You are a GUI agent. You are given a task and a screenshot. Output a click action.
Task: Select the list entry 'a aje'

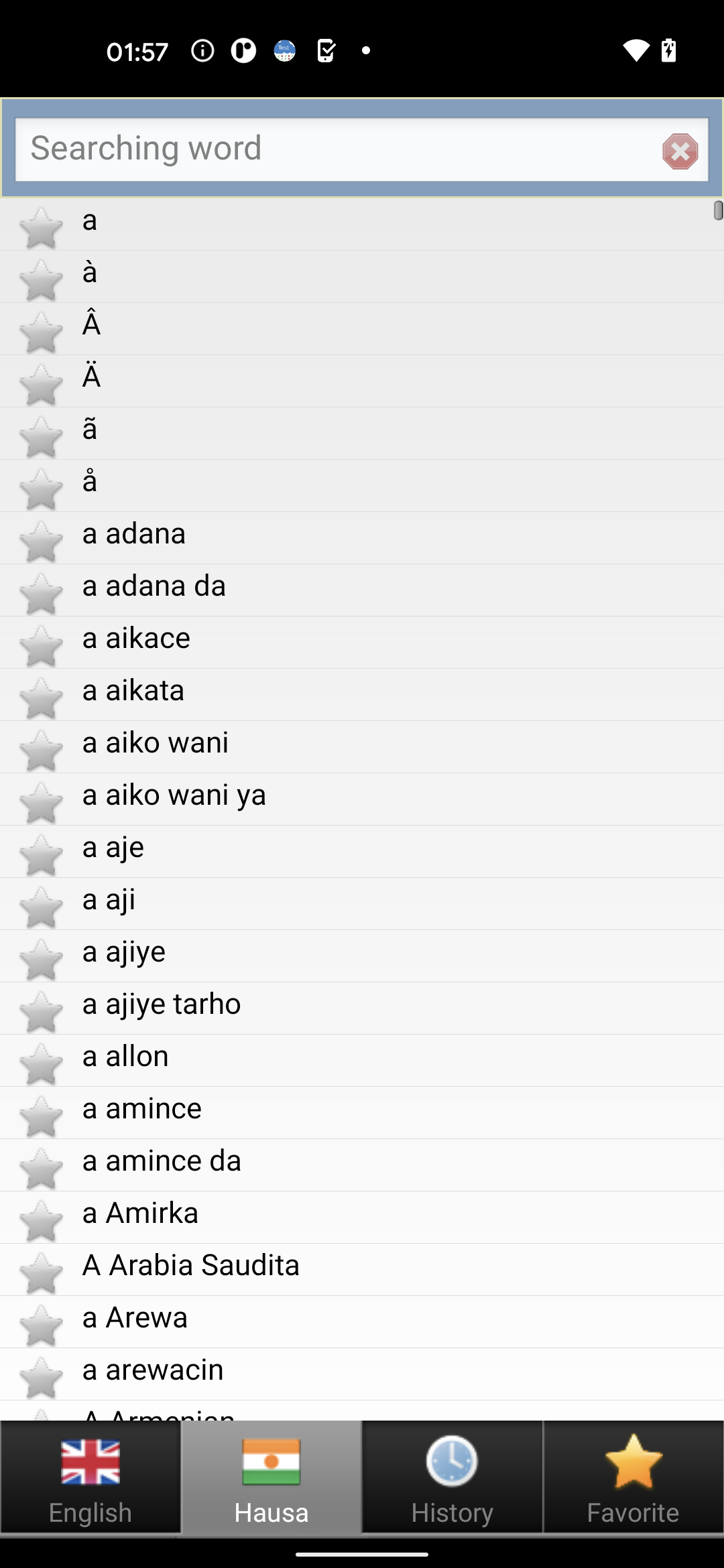[x=362, y=851]
